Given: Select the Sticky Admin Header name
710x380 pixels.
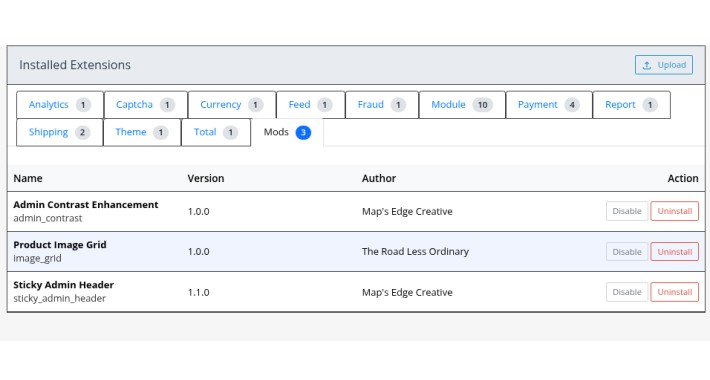Looking at the screenshot, I should coord(63,285).
